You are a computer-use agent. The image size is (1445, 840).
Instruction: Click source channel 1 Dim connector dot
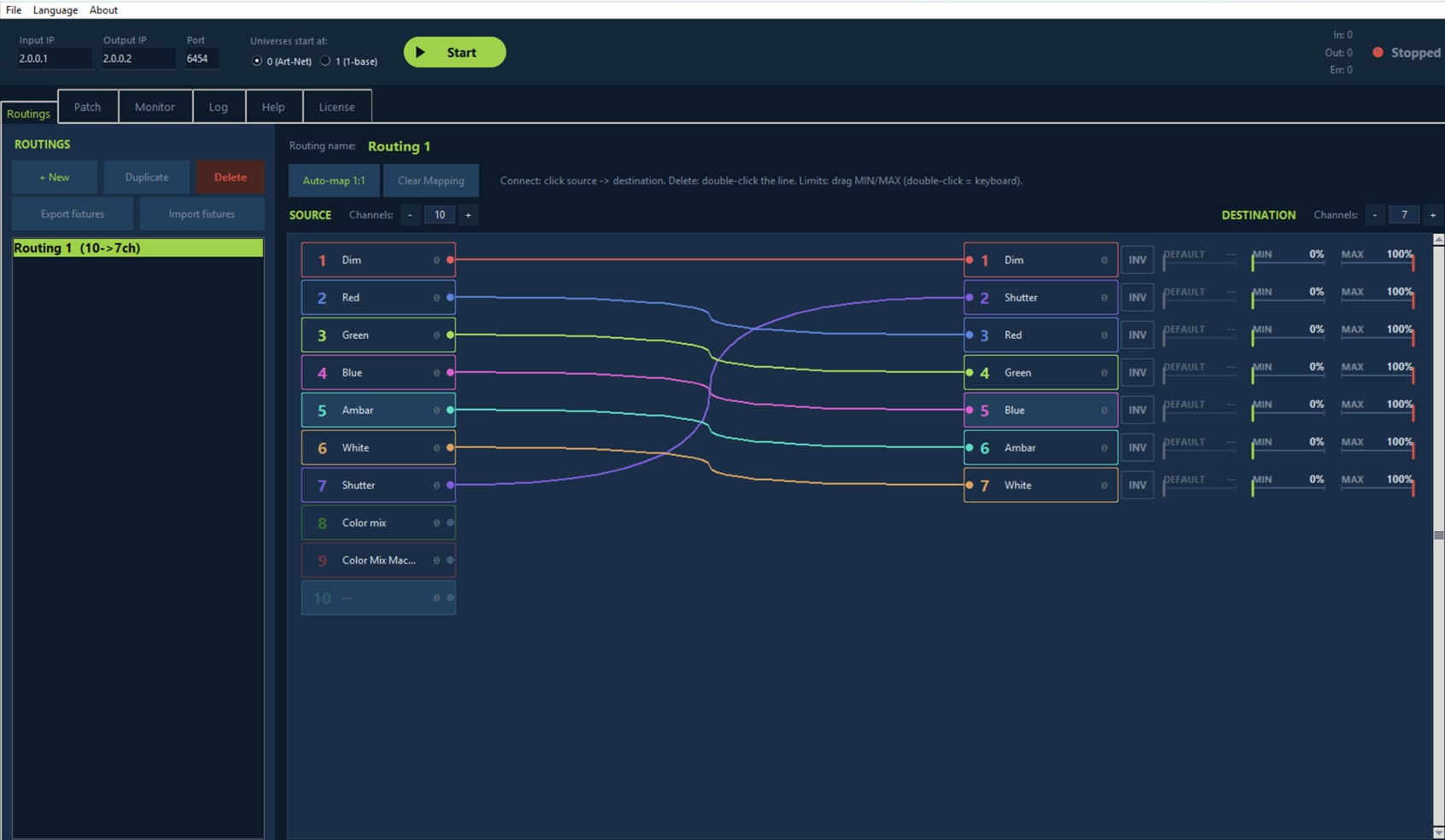pos(450,260)
